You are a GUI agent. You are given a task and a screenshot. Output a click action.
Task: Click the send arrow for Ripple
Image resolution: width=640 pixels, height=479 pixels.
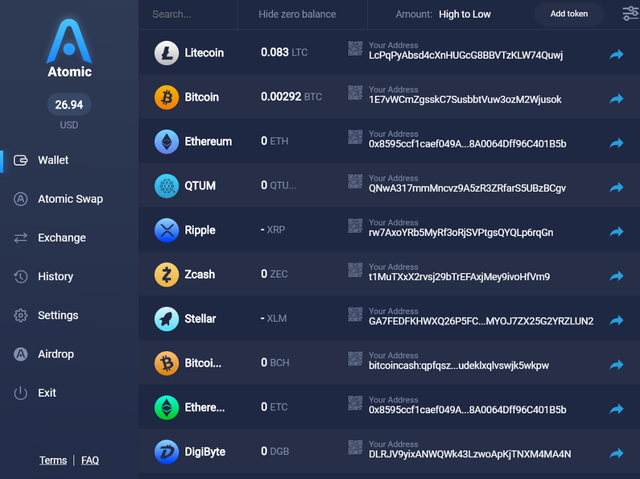click(x=616, y=232)
